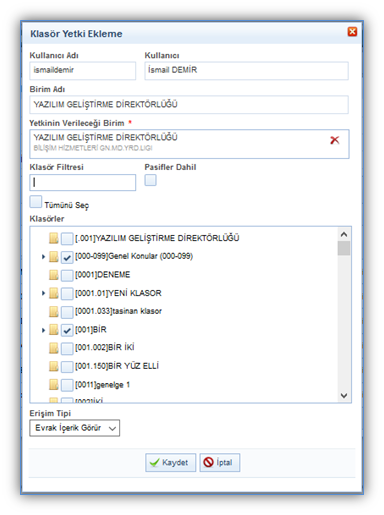Click folder icon of [0011]genelge 1
Screen dimensions: 384x515
tap(54, 385)
